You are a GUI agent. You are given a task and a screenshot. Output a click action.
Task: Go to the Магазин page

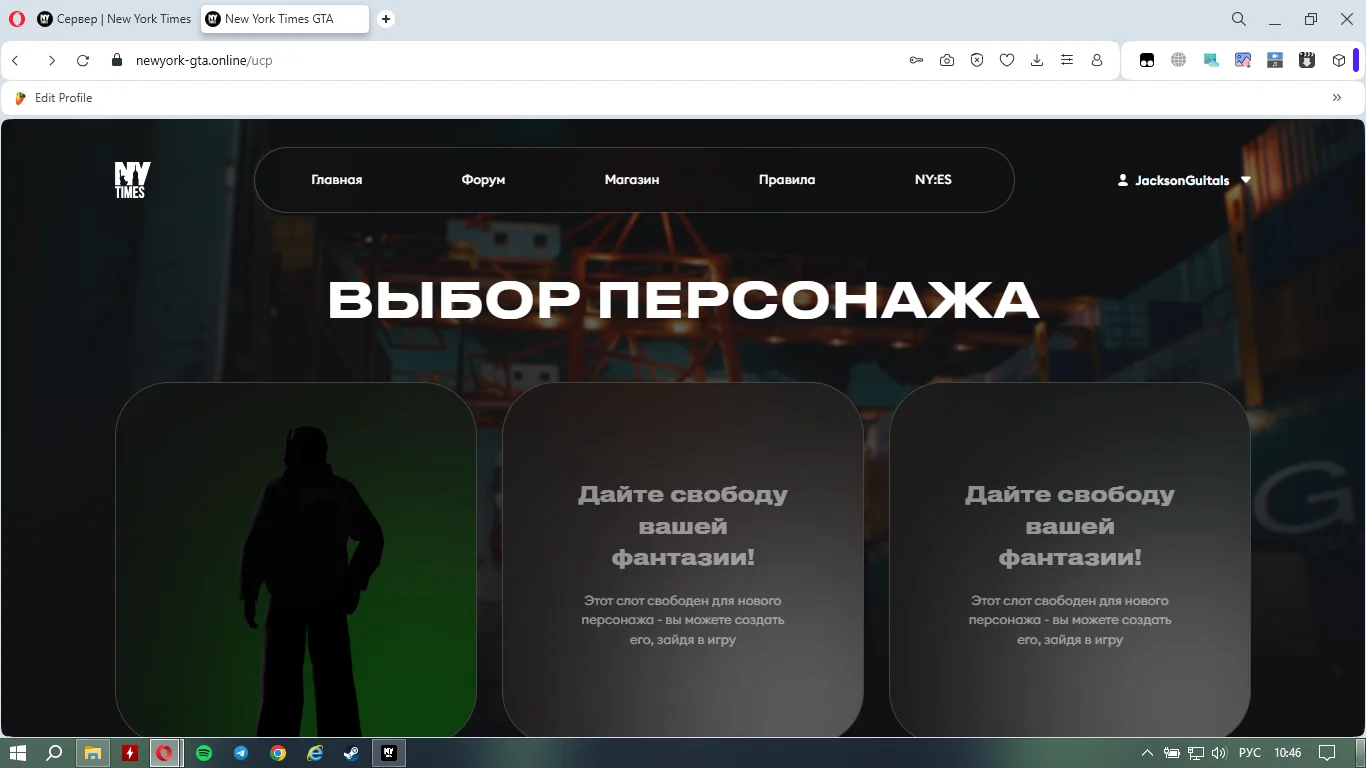coord(632,180)
